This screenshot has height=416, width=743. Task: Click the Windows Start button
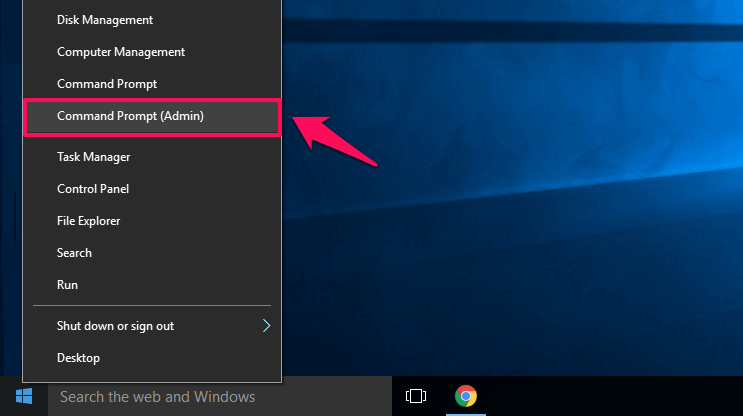[24, 396]
